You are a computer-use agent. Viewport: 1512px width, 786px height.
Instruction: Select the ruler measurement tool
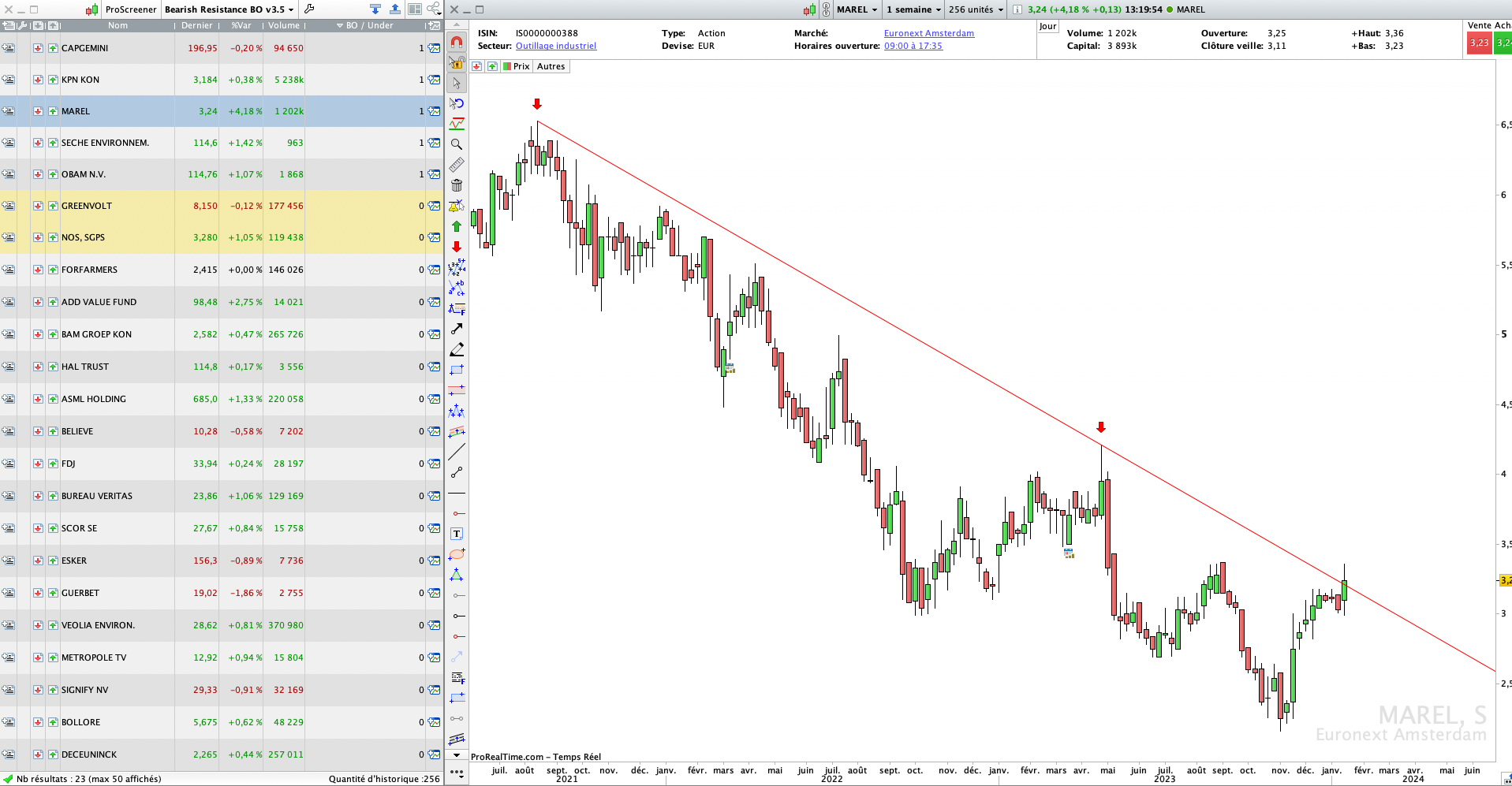[457, 165]
